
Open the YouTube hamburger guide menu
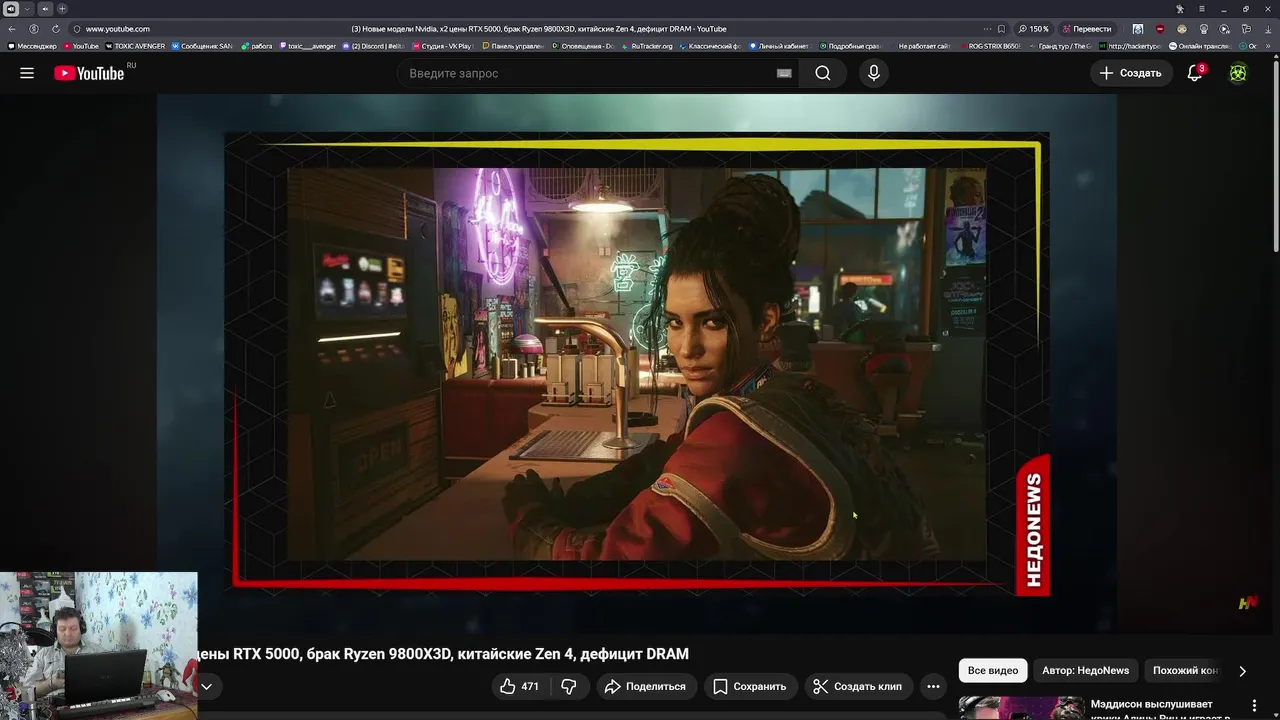(x=27, y=73)
